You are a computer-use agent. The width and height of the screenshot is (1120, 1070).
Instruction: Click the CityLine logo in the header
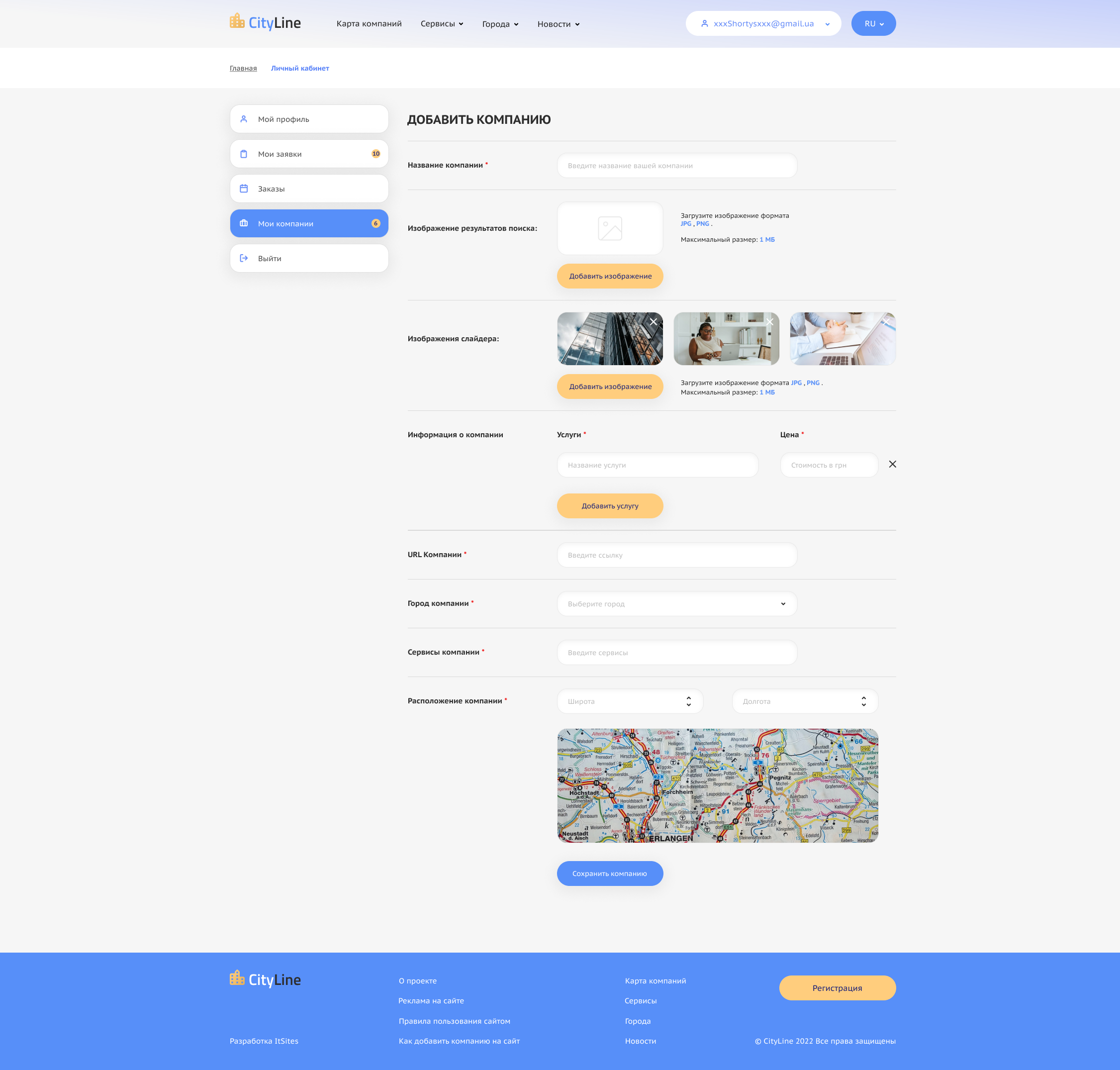click(265, 23)
